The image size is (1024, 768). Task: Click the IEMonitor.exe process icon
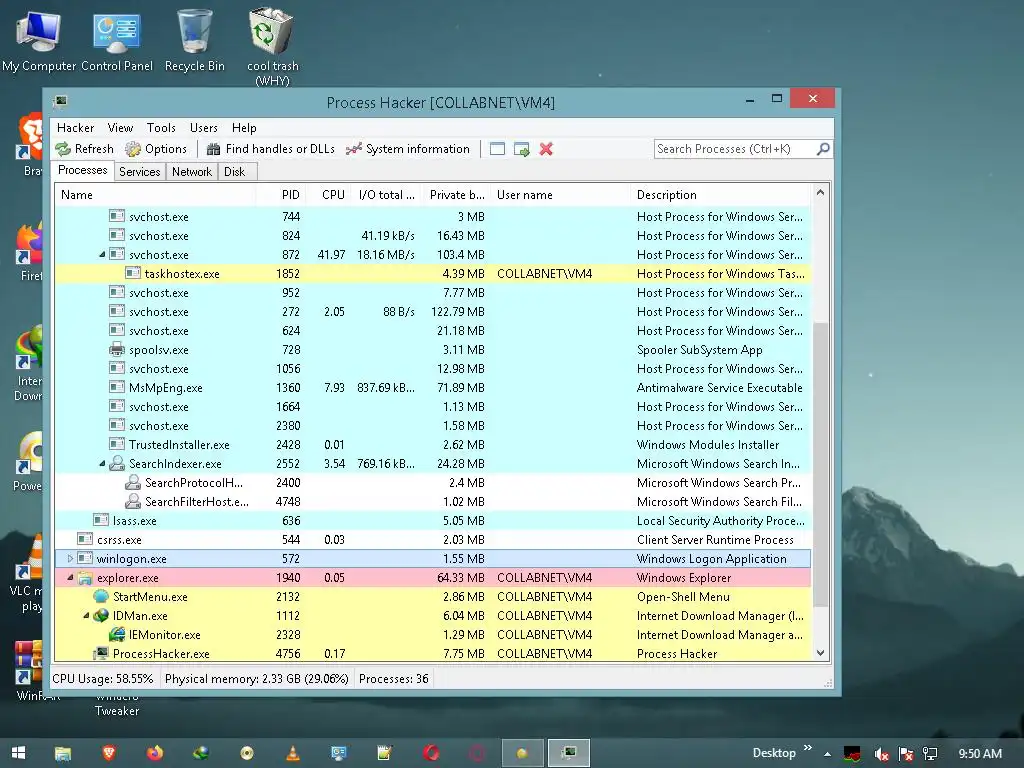pos(117,635)
